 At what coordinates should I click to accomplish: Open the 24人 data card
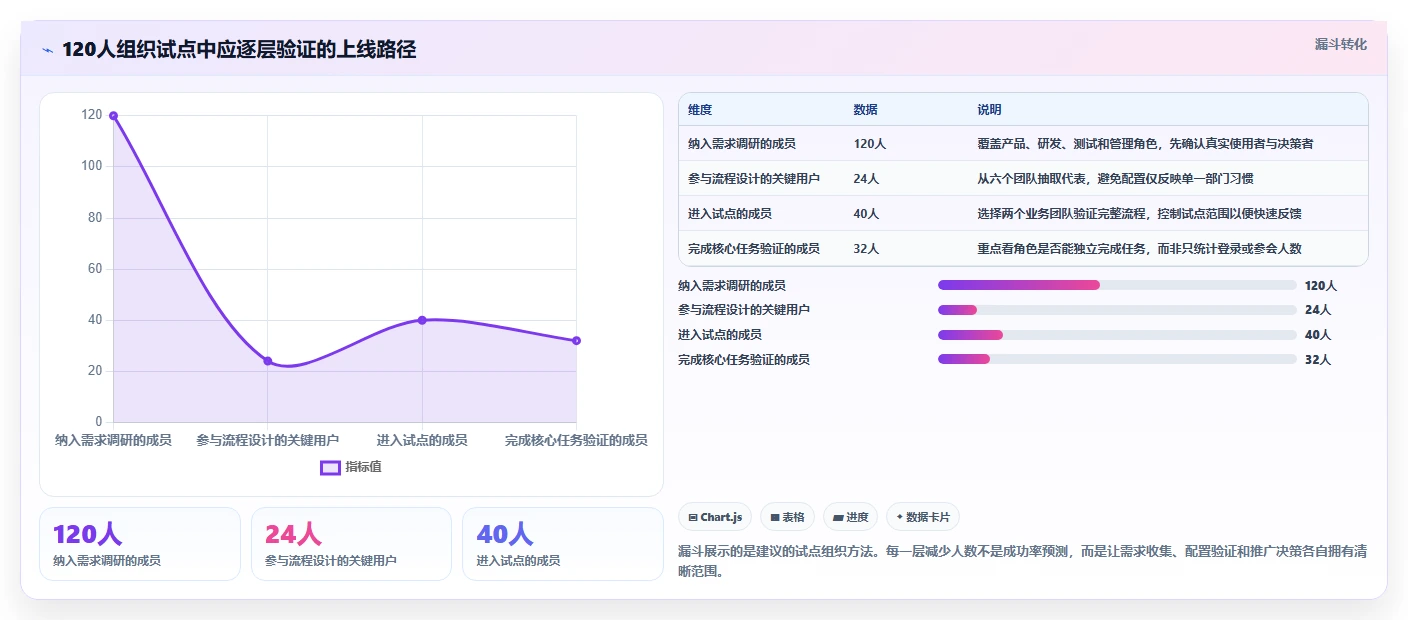point(351,544)
